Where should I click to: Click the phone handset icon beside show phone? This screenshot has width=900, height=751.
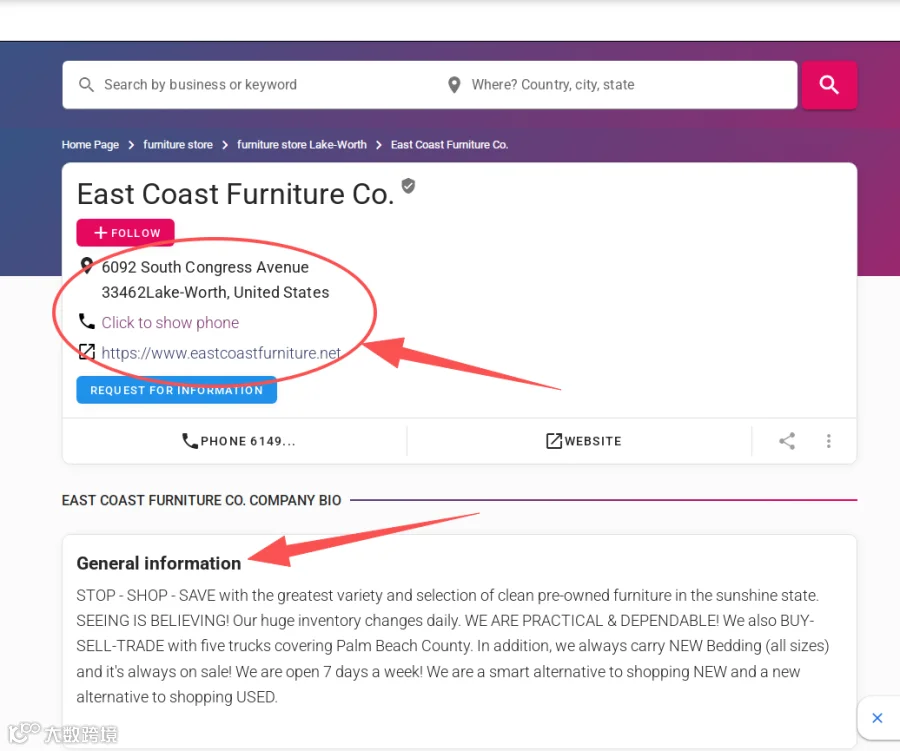(x=87, y=322)
